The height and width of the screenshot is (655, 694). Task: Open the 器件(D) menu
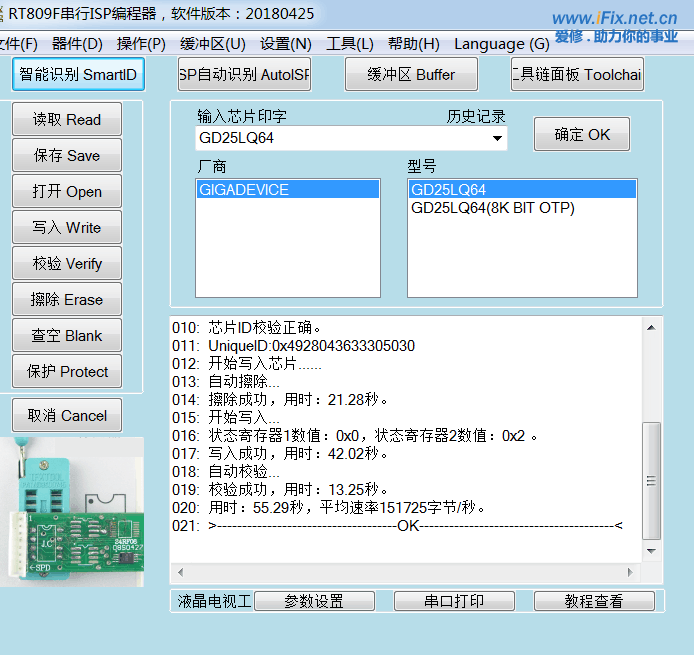77,44
